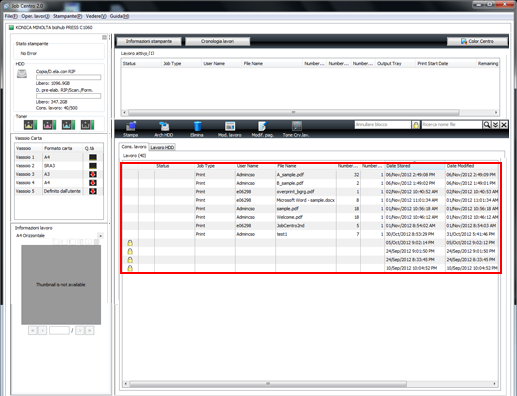The image size is (517, 396).
Task: Open the Tone Crv.lav. tool
Action: pyautogui.click(x=296, y=129)
